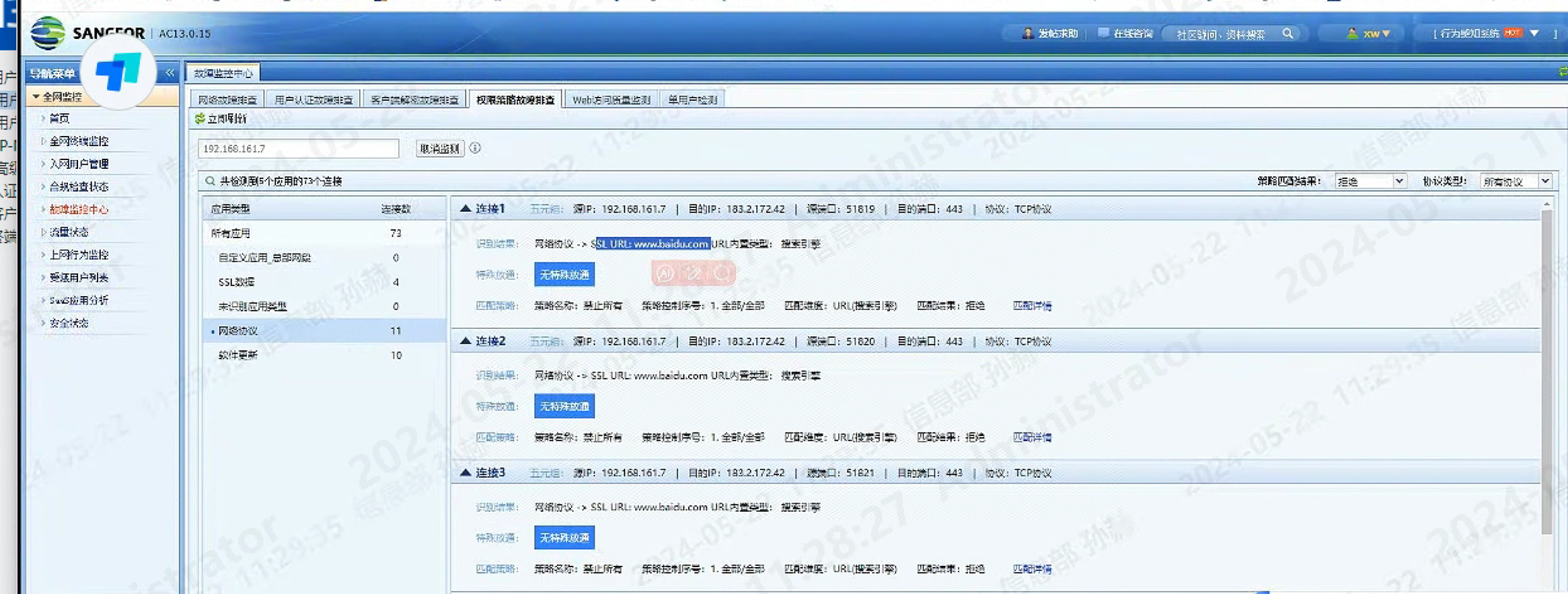Expand the 全网终端监控 tree arrow
1568x594 pixels.
tap(43, 141)
